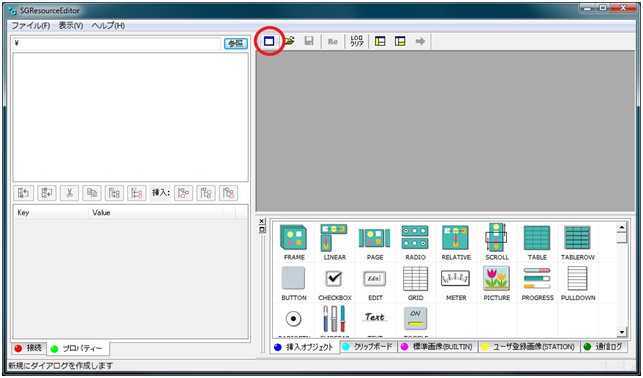Click the Key column header
The image size is (643, 378).
click(51, 213)
